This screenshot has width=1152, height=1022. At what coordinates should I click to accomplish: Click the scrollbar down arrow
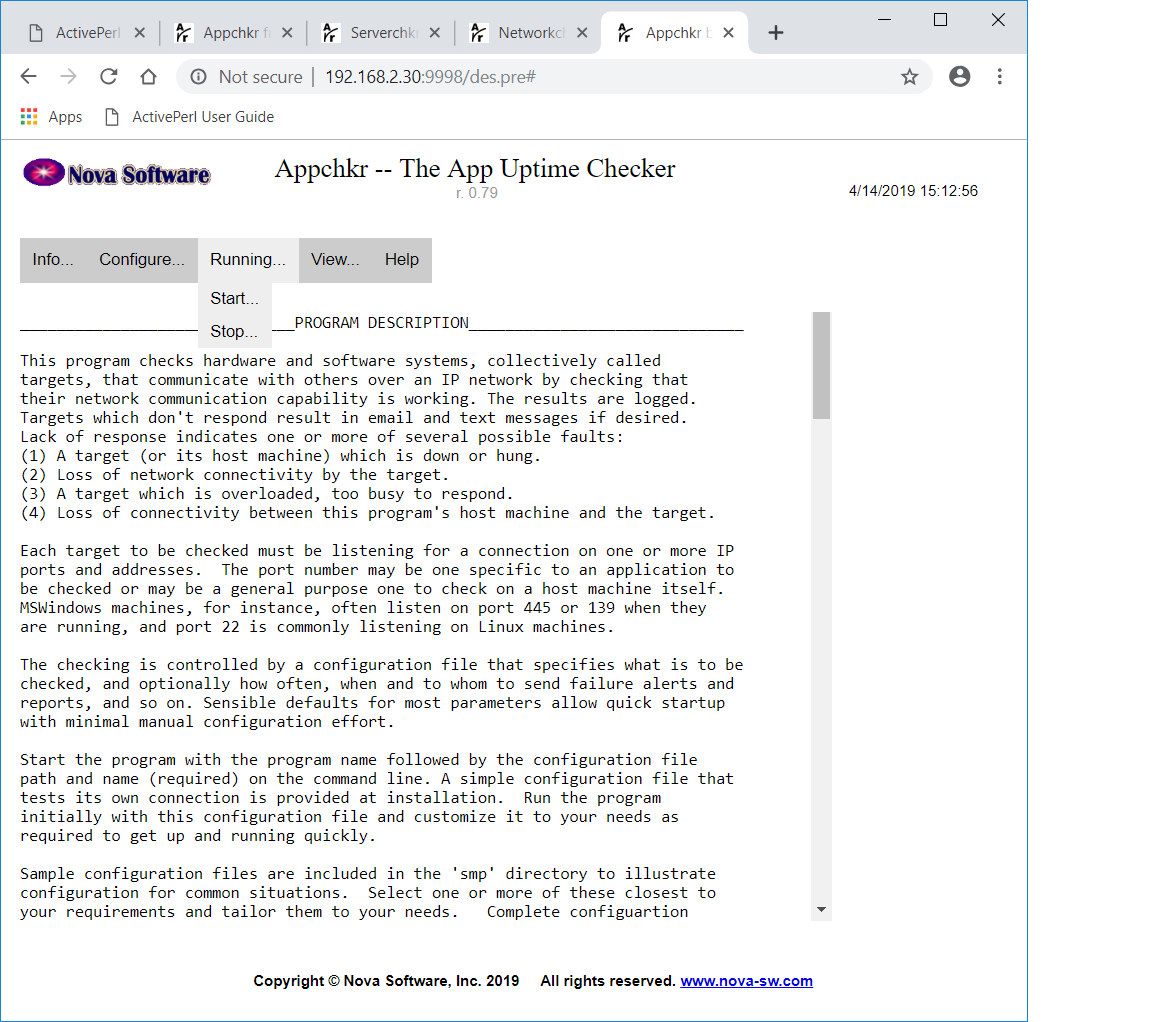pyautogui.click(x=821, y=910)
